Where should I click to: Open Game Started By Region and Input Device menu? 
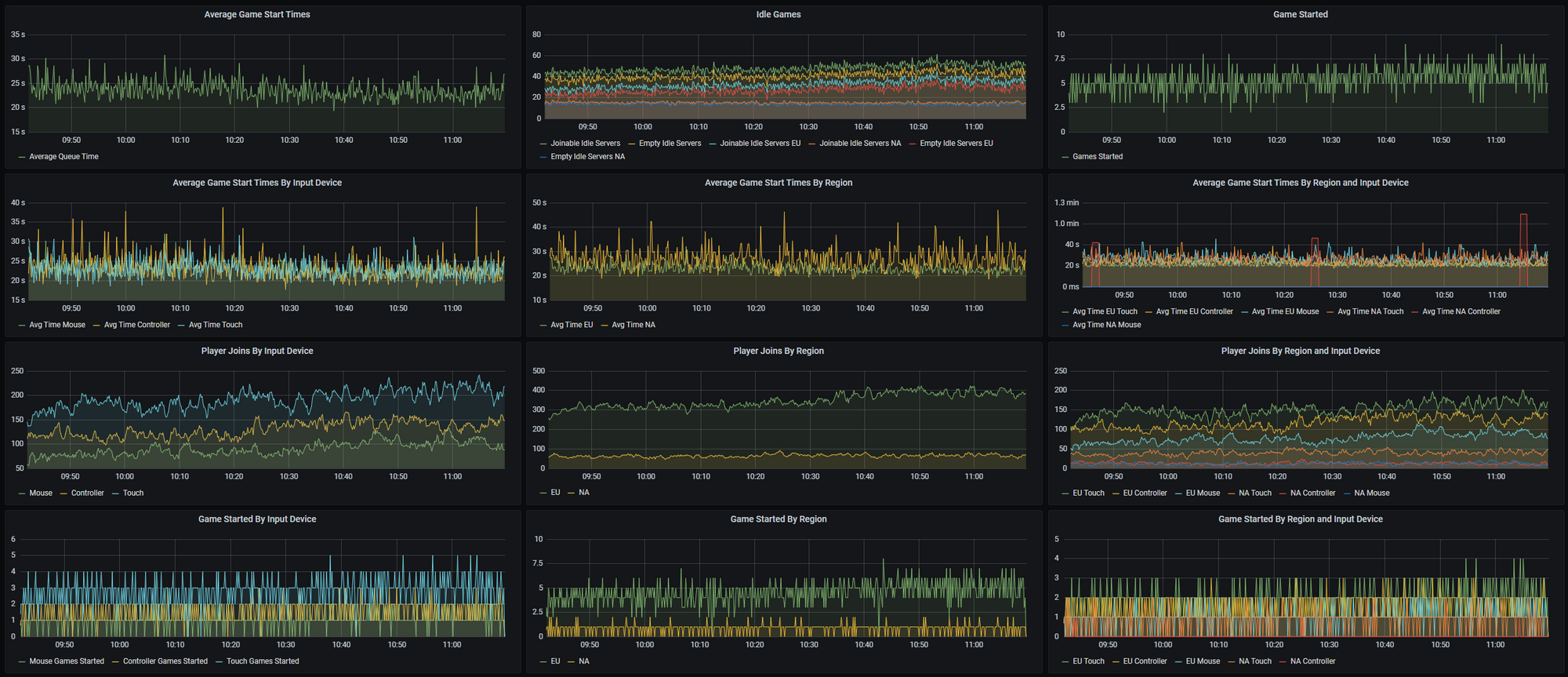tap(1301, 519)
